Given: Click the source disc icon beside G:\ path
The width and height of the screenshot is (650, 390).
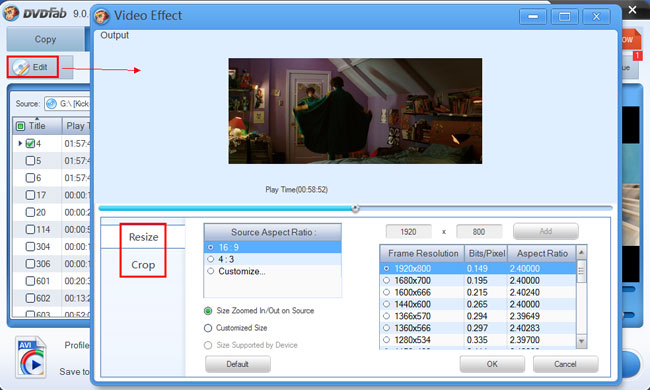Looking at the screenshot, I should (51, 104).
